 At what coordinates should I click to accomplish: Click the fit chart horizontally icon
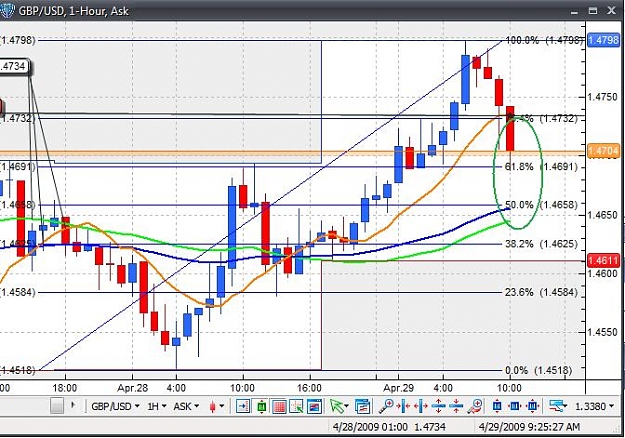point(515,406)
